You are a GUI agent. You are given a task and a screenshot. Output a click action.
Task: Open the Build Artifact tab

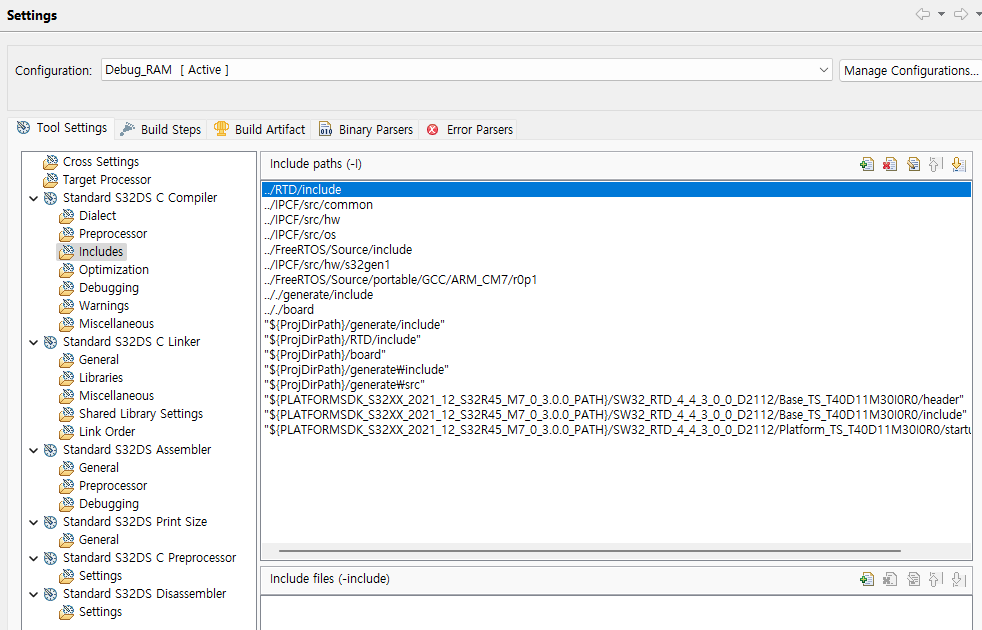point(259,130)
